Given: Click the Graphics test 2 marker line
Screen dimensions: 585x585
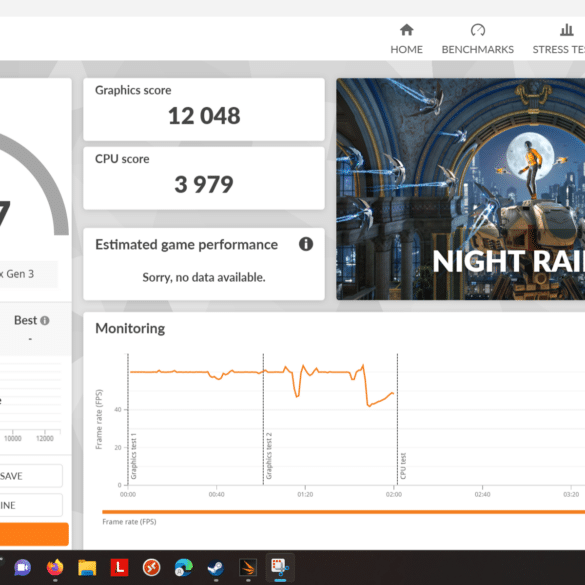Looking at the screenshot, I should coord(263,419).
